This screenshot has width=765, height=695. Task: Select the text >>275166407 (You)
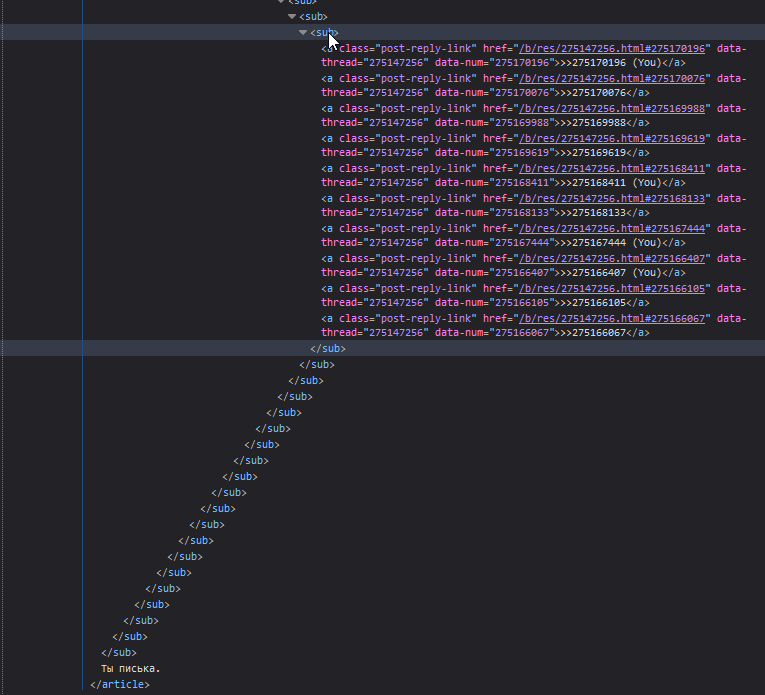point(611,273)
